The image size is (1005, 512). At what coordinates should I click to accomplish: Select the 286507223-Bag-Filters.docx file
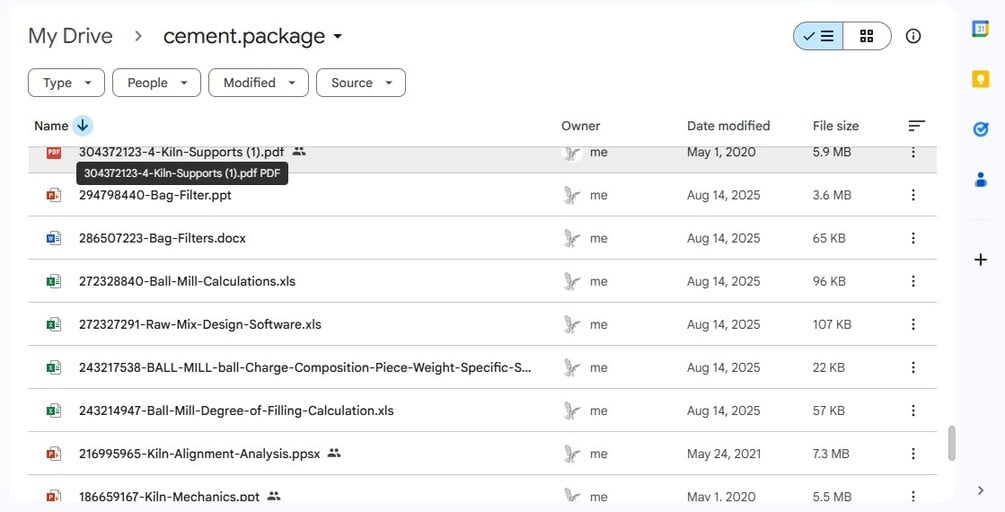(x=162, y=239)
